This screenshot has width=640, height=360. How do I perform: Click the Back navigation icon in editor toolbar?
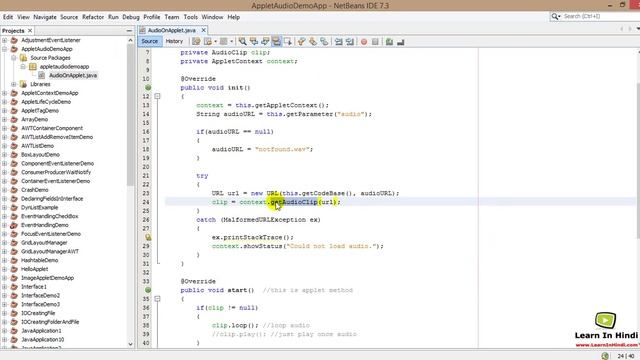pos(207,41)
